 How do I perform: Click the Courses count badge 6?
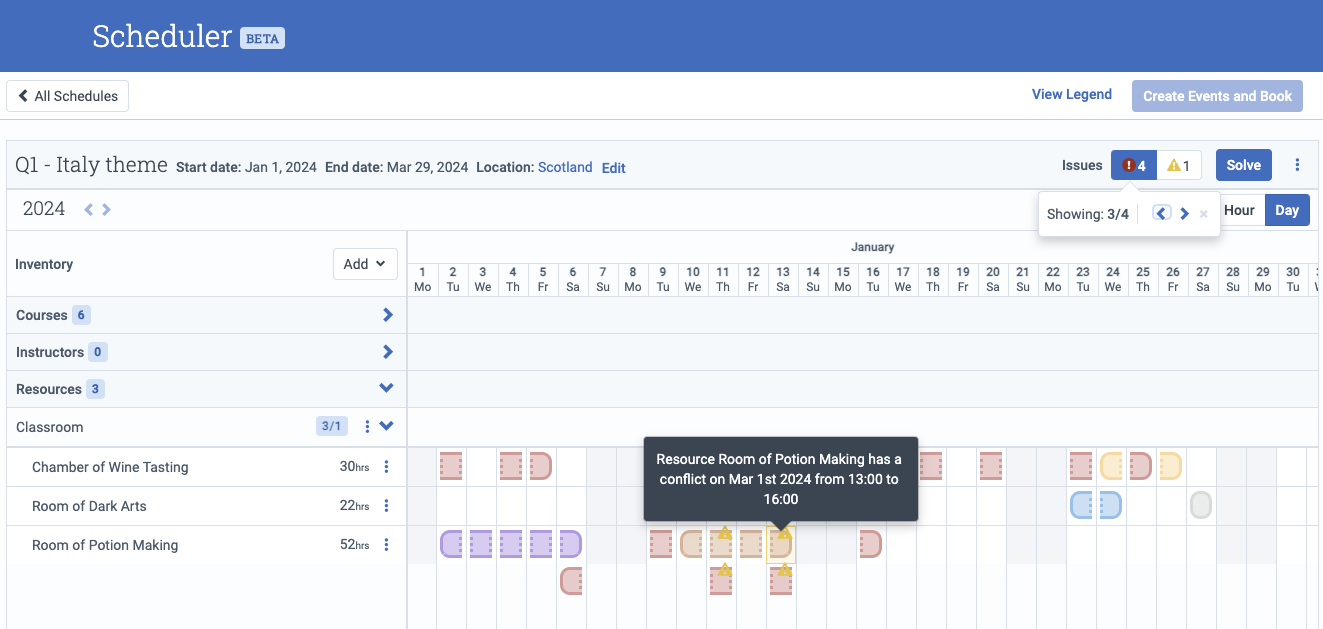pos(81,315)
